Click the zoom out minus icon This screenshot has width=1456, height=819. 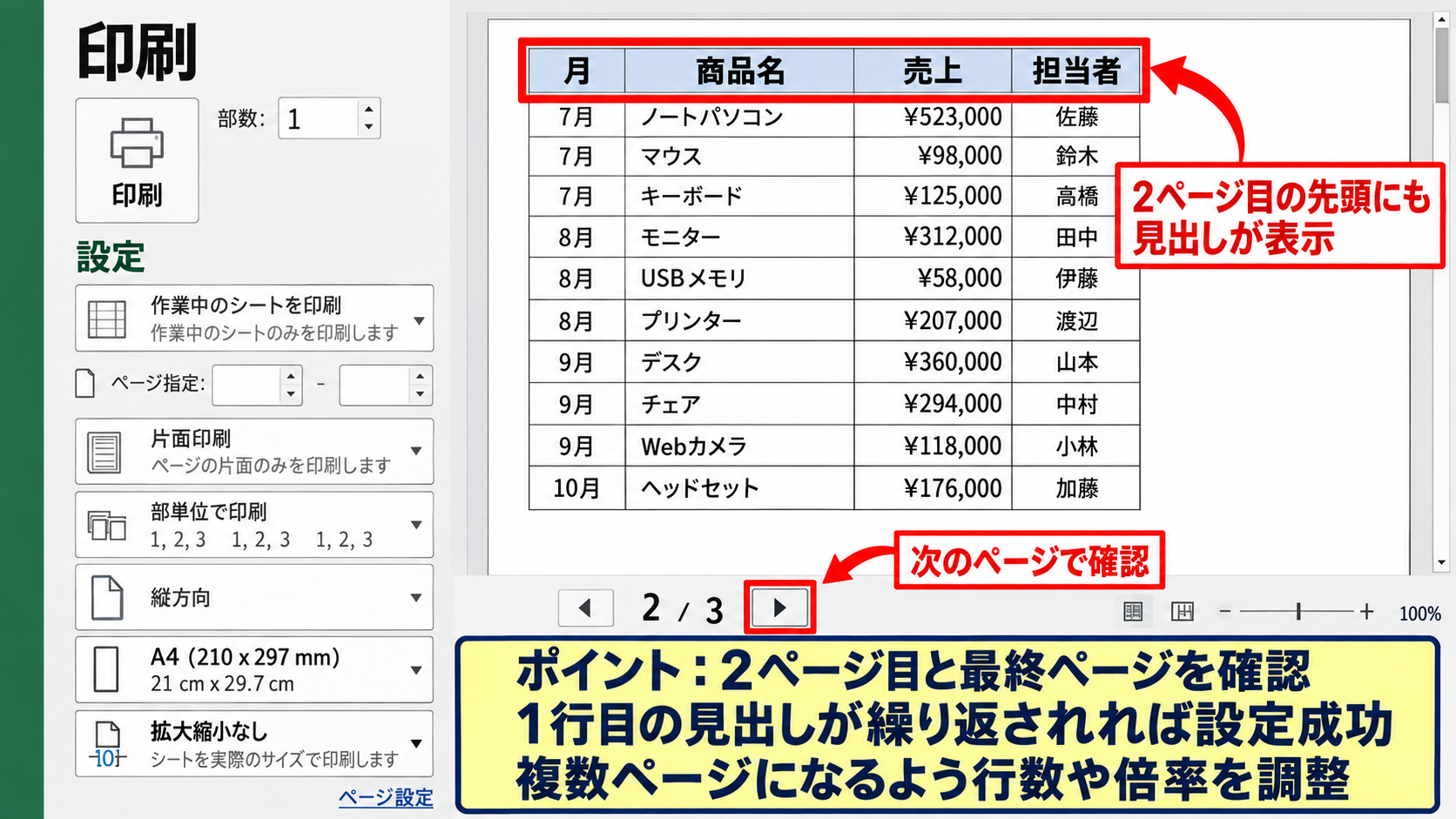tap(1225, 612)
